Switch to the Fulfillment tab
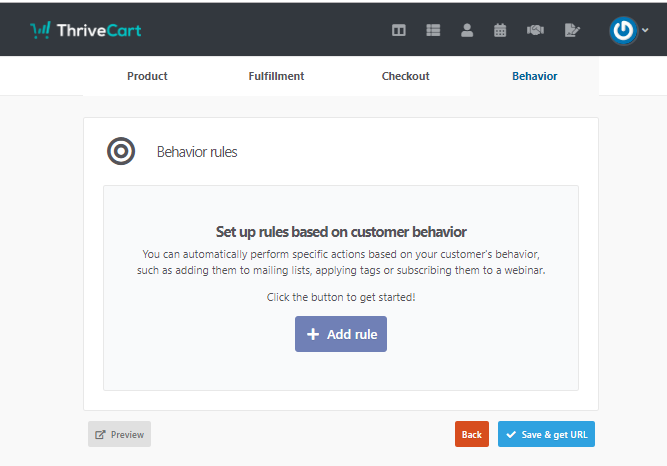Image resolution: width=667 pixels, height=466 pixels. coord(276,76)
